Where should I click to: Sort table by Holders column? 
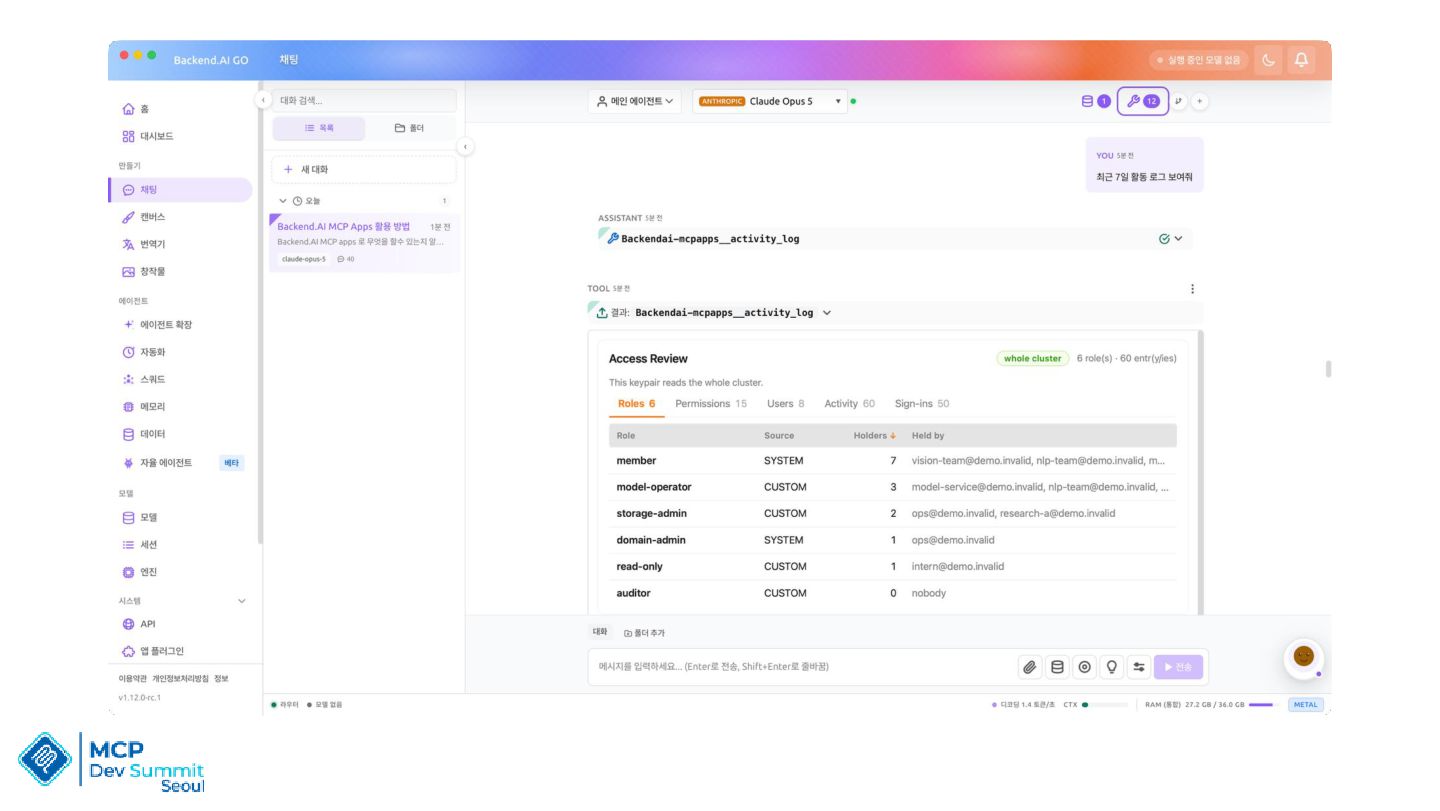point(874,436)
